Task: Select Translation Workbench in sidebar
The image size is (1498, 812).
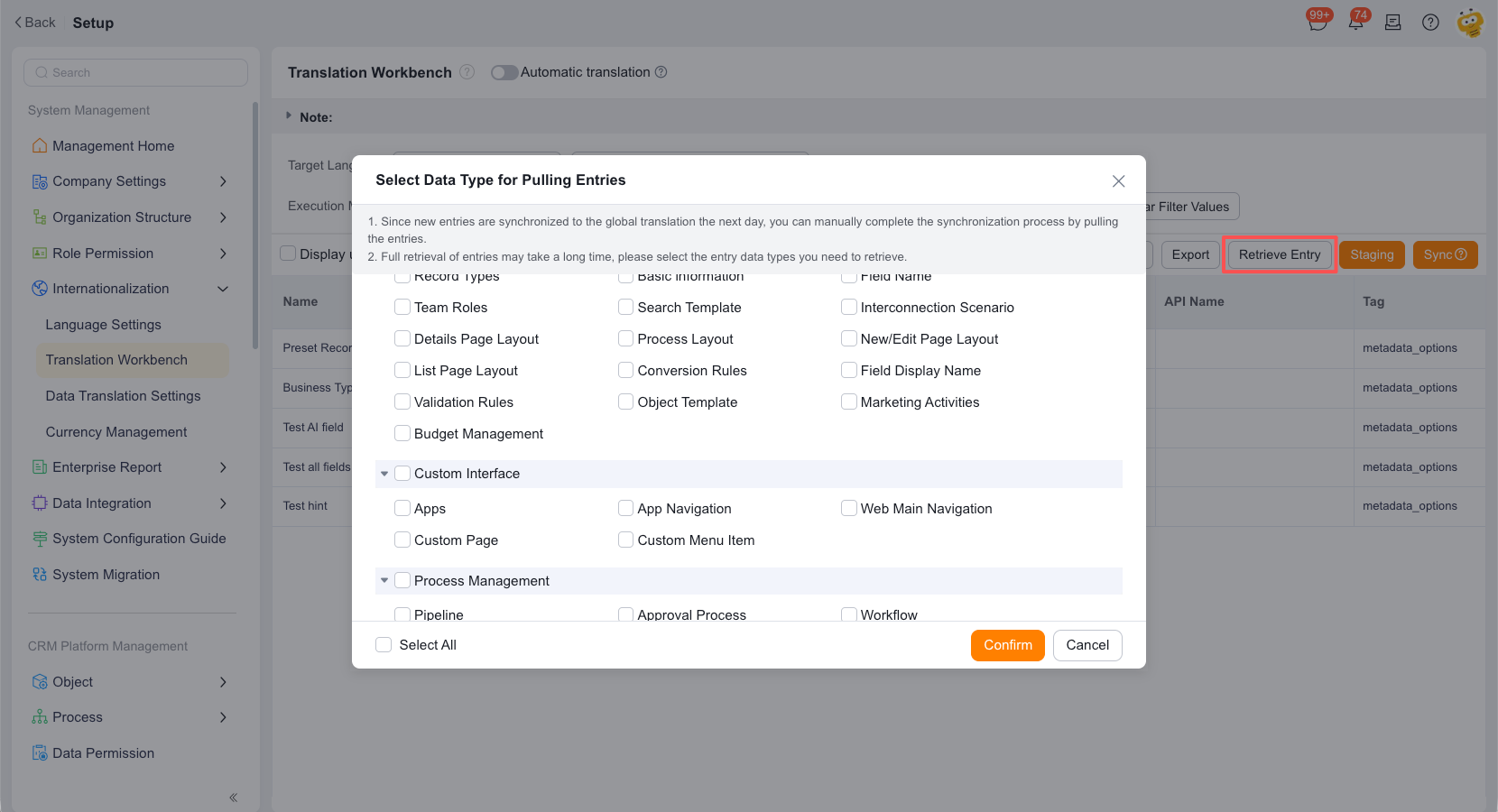Action: [x=132, y=360]
